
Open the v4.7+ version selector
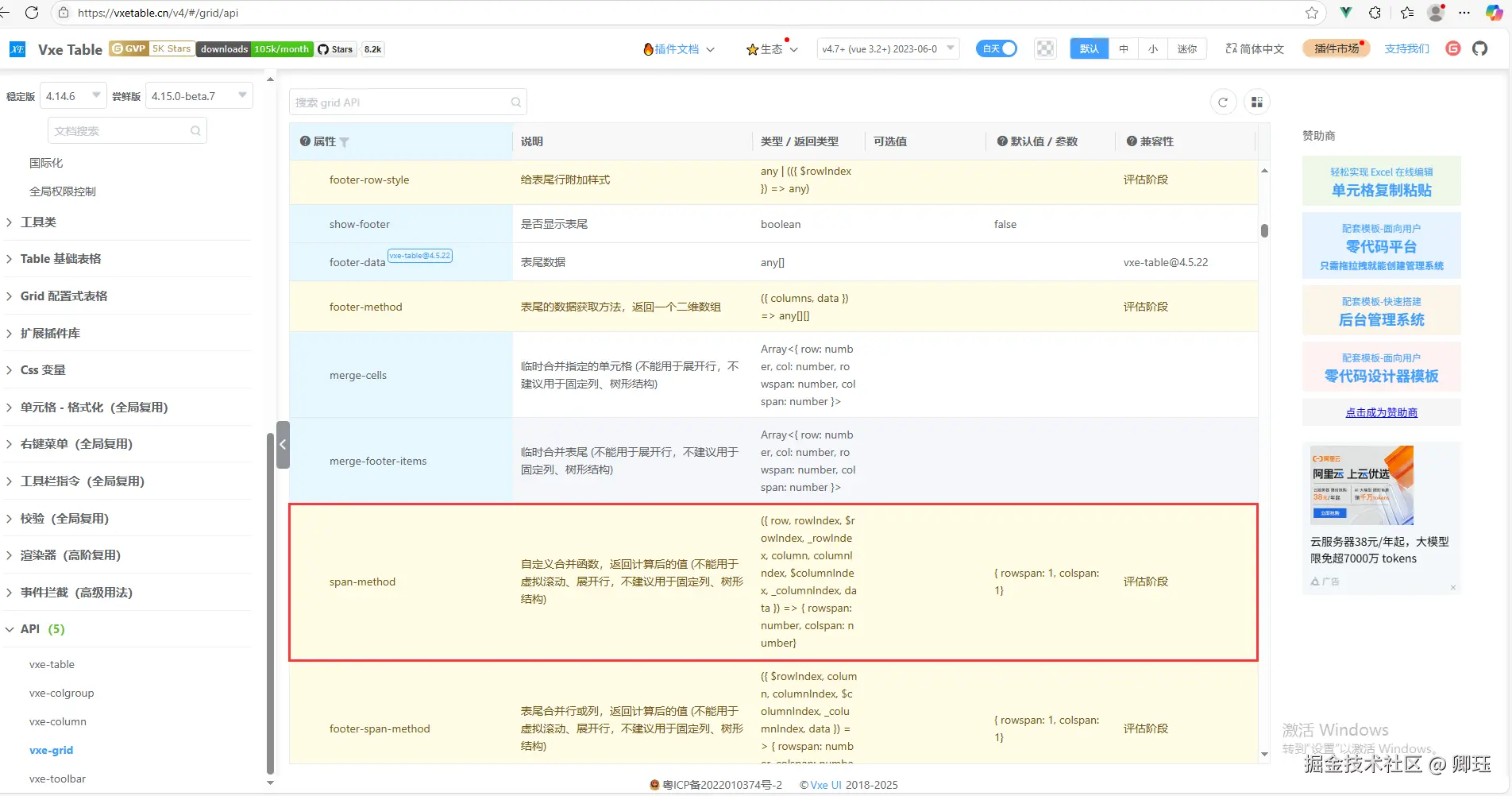click(888, 48)
